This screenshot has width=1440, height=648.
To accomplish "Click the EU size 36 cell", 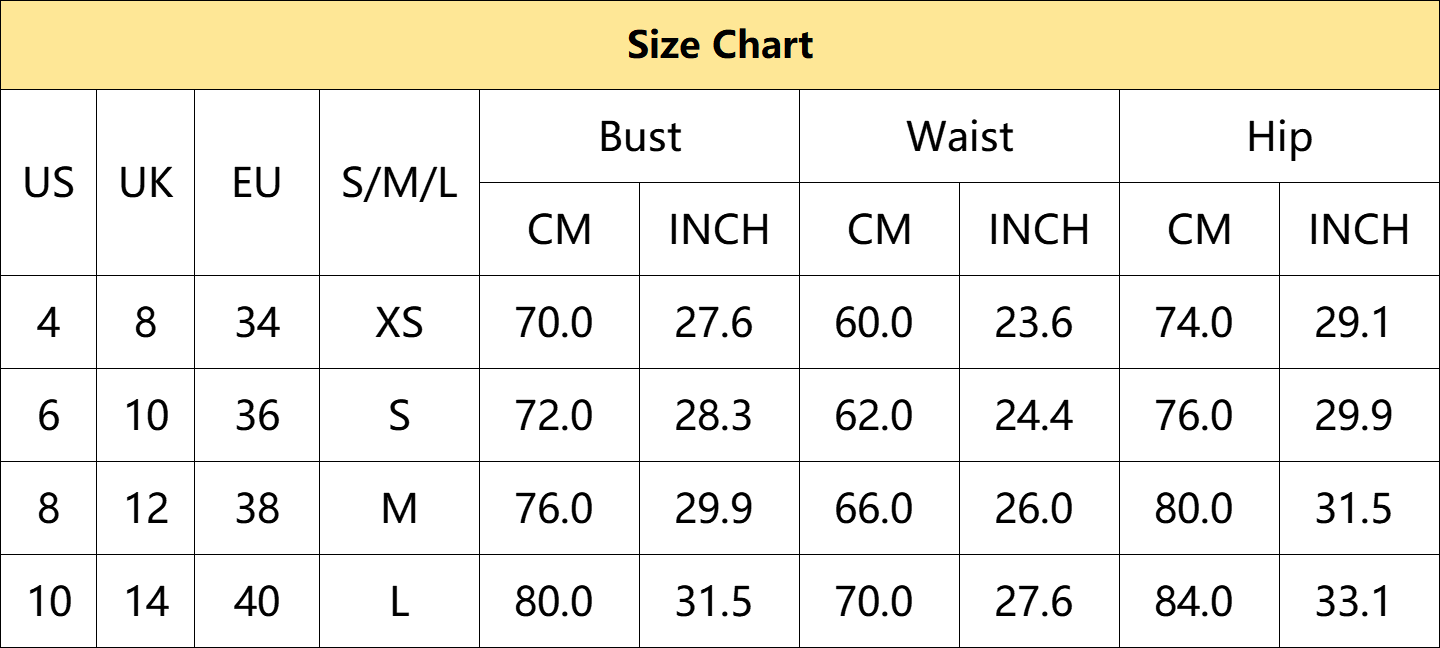I will 257,416.
